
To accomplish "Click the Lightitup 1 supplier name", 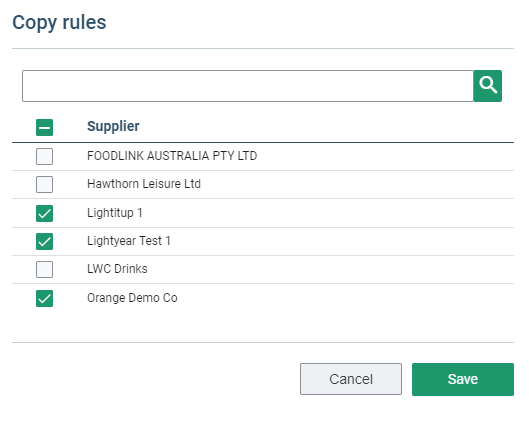I will tap(115, 213).
